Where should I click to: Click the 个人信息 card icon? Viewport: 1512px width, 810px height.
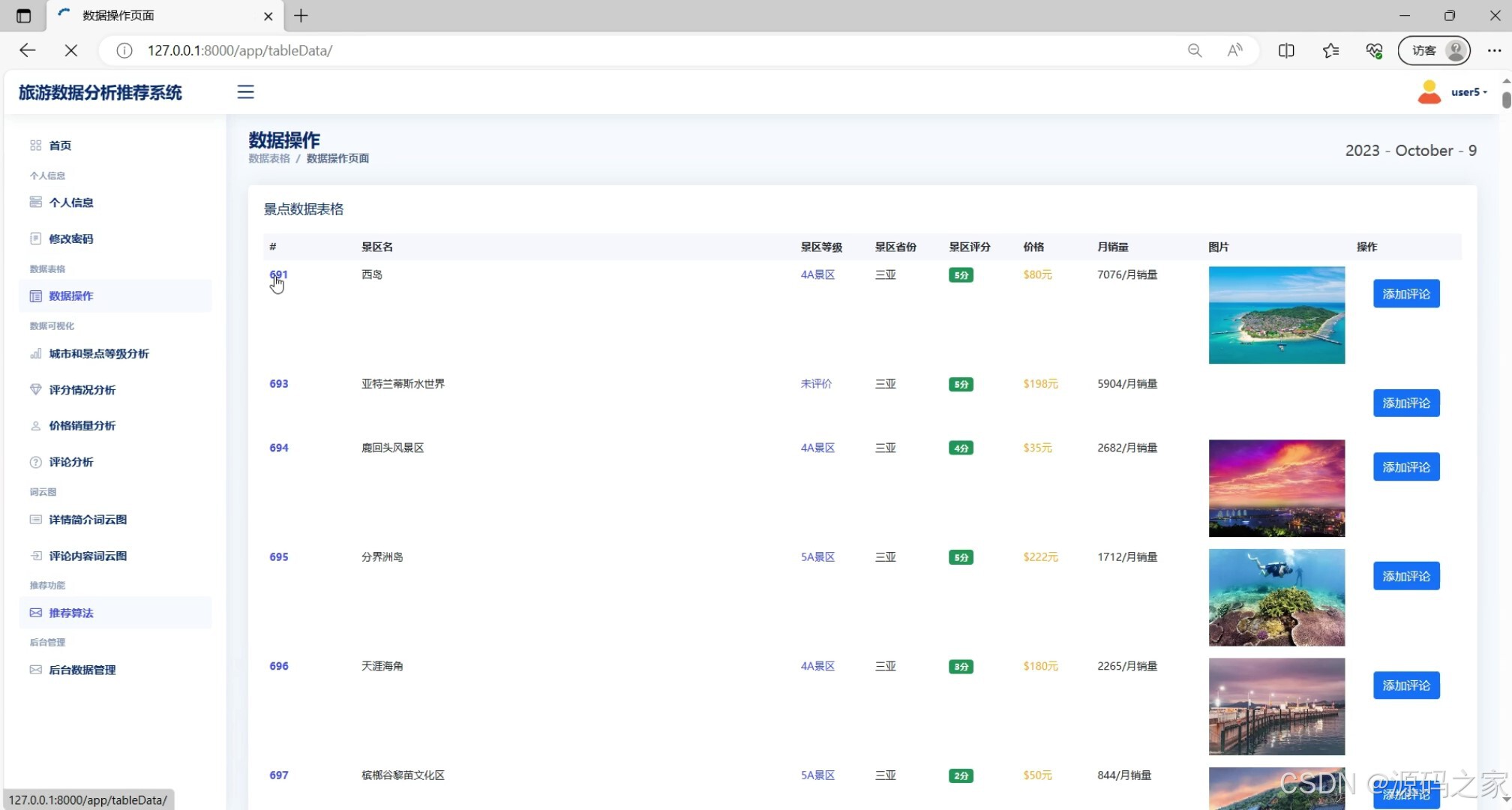(x=35, y=202)
